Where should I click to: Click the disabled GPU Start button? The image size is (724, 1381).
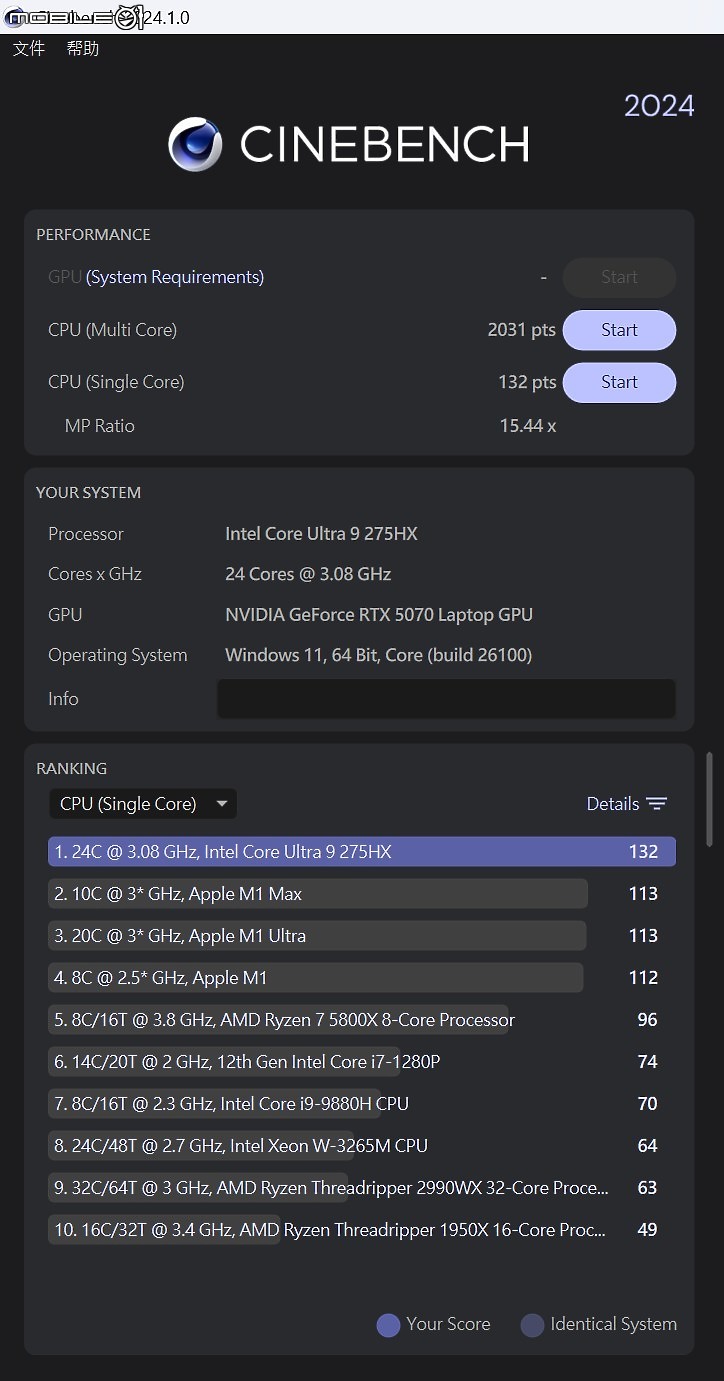tap(619, 278)
